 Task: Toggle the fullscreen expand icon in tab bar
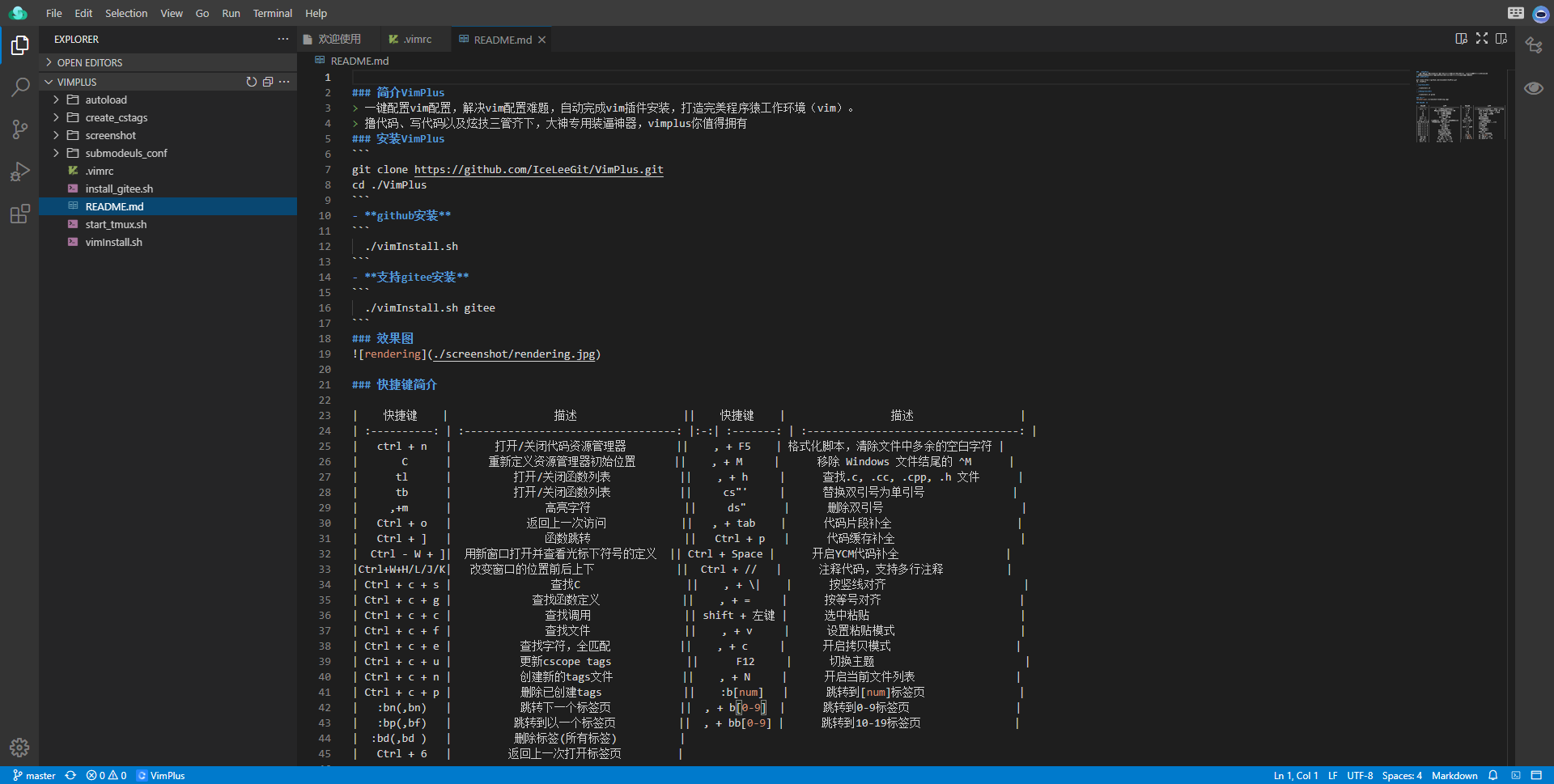(1482, 38)
